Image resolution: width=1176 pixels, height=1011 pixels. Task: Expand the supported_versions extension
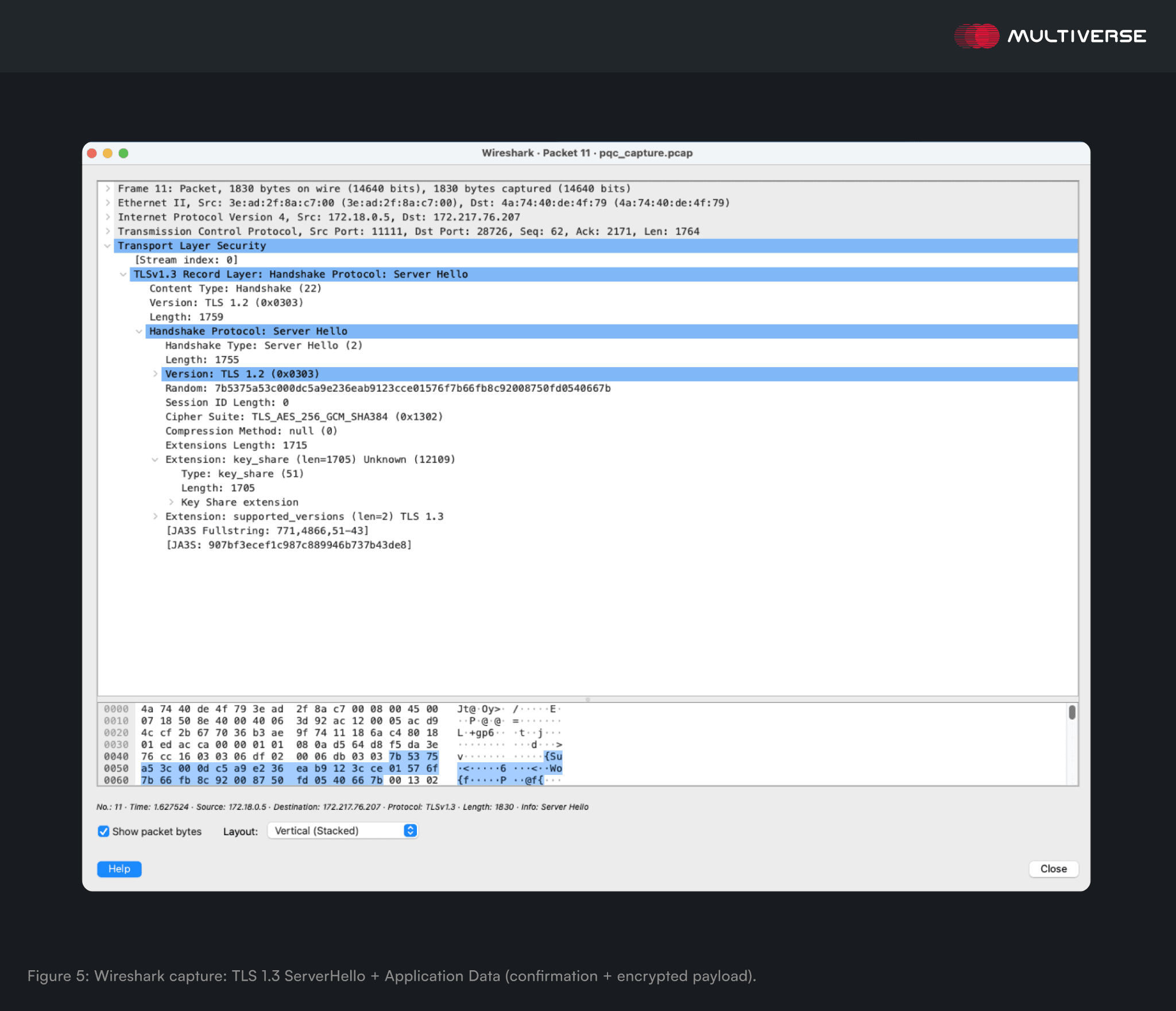pos(155,516)
